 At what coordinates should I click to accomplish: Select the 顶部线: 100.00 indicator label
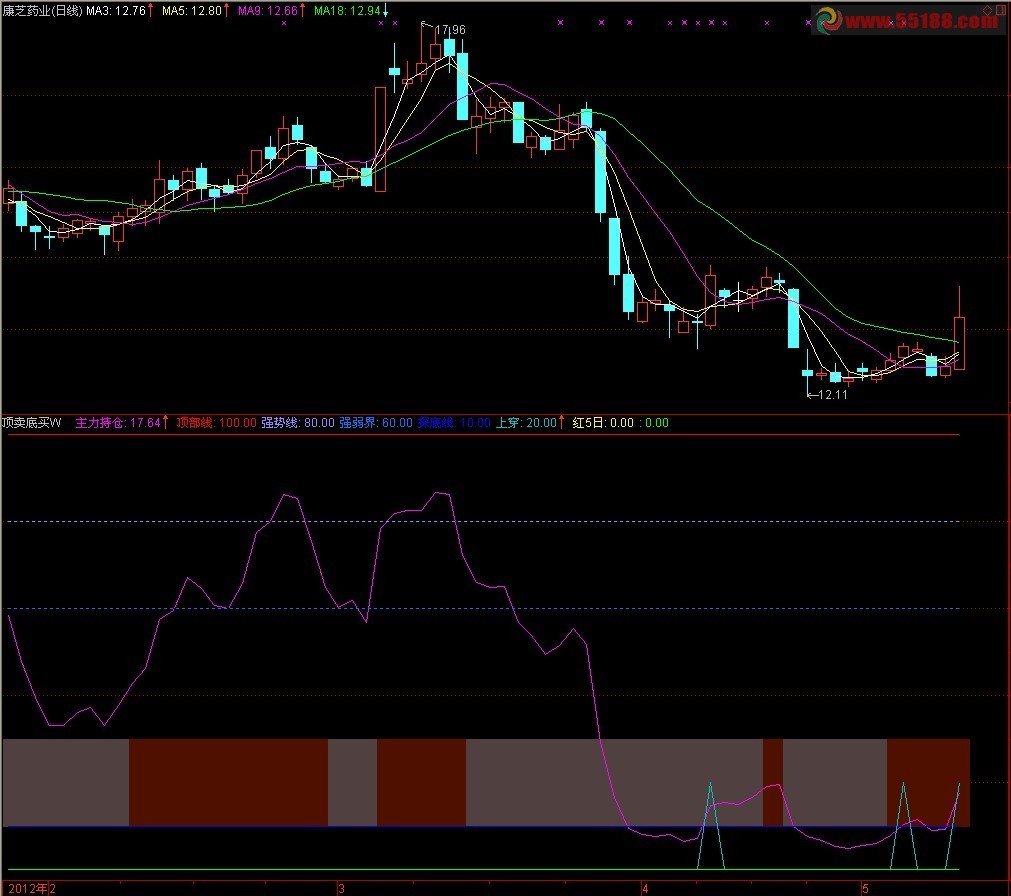(x=216, y=423)
